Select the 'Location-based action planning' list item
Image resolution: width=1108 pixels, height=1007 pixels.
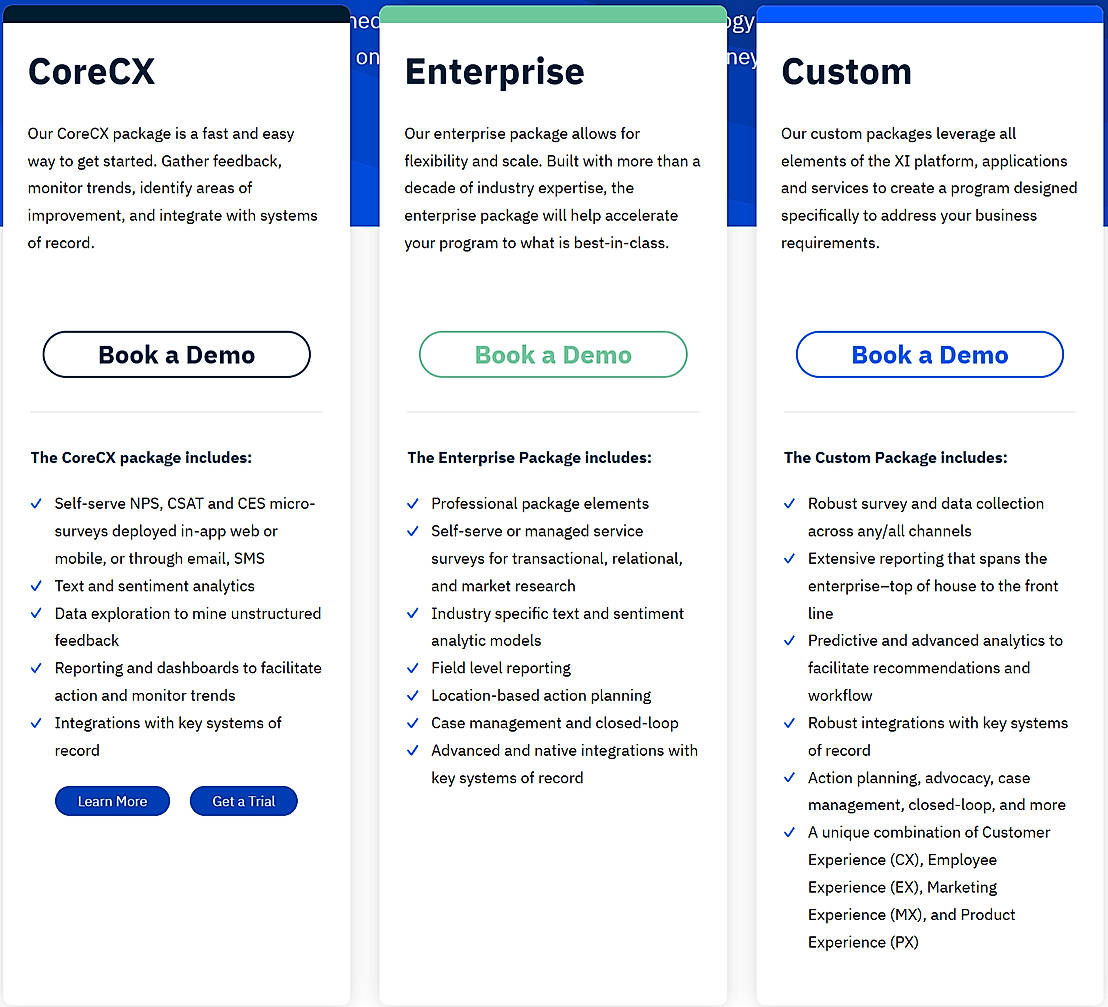click(541, 695)
